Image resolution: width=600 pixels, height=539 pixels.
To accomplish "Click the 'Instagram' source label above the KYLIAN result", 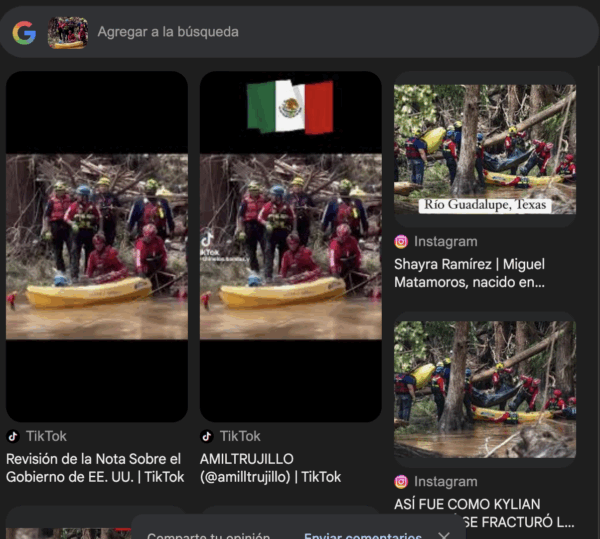I will [446, 482].
